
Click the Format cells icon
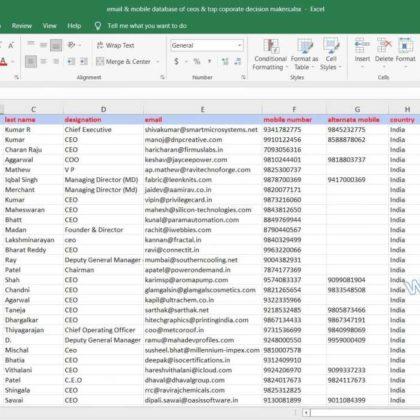pyautogui.click(x=406, y=46)
